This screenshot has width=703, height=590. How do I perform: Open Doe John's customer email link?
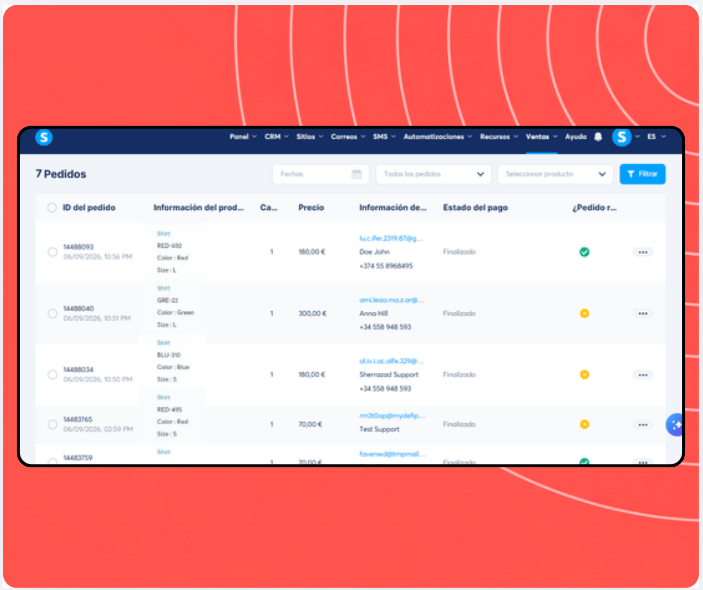click(x=391, y=239)
